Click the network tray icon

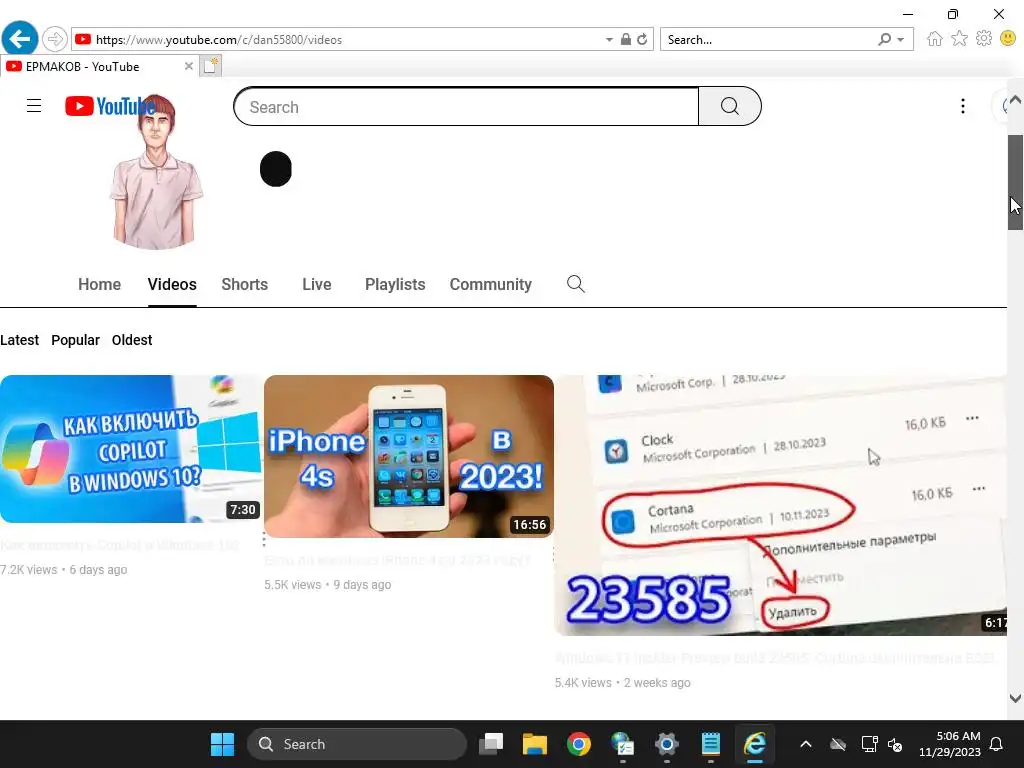point(869,744)
